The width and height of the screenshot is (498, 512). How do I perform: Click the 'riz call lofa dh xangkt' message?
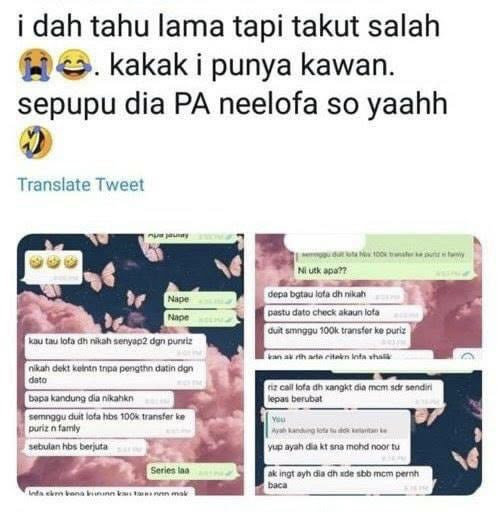coord(353,394)
